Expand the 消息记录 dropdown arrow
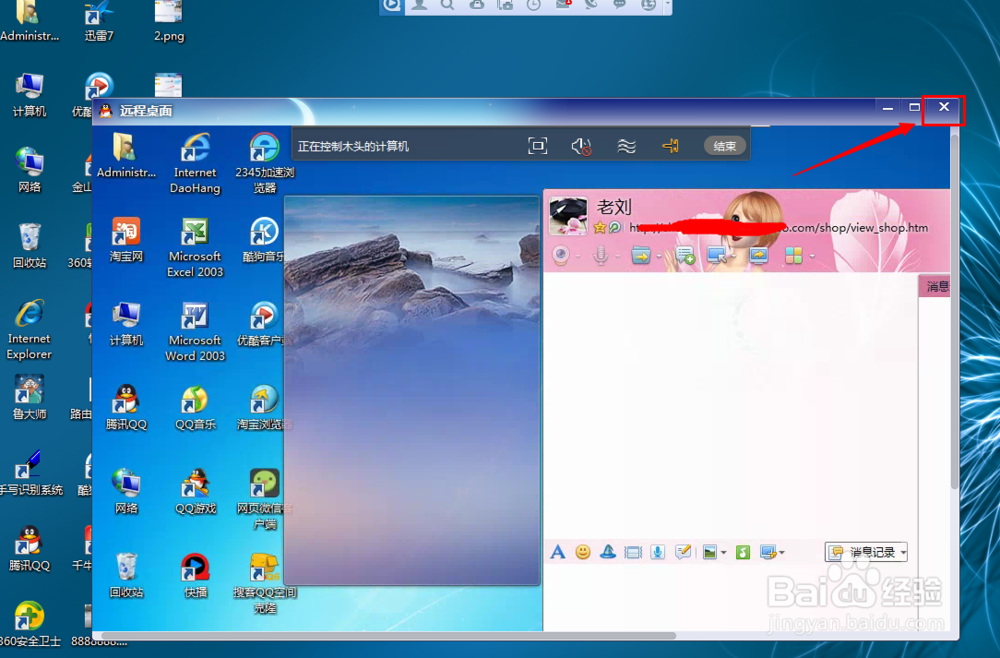 (x=903, y=553)
